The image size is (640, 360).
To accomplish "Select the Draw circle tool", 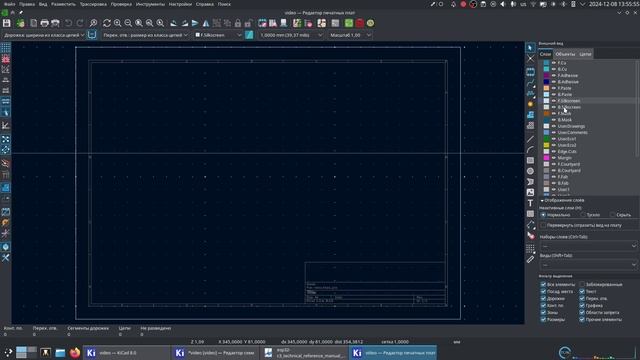I will (530, 171).
